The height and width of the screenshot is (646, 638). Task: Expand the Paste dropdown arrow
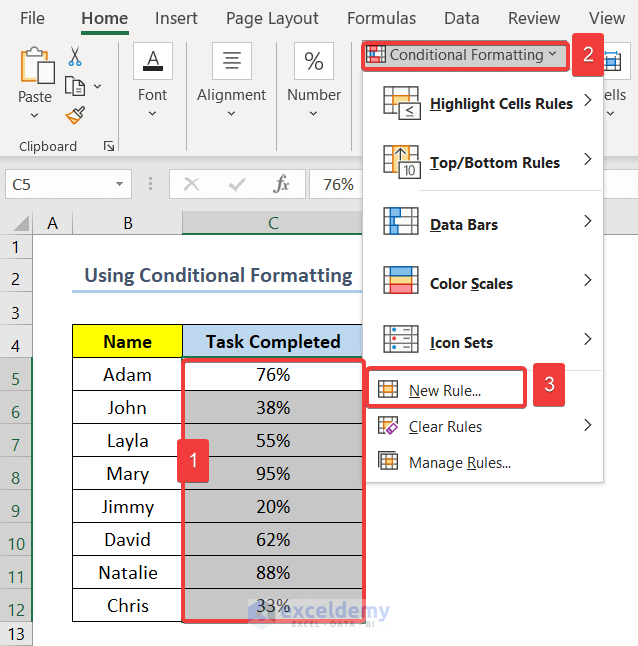tap(35, 116)
